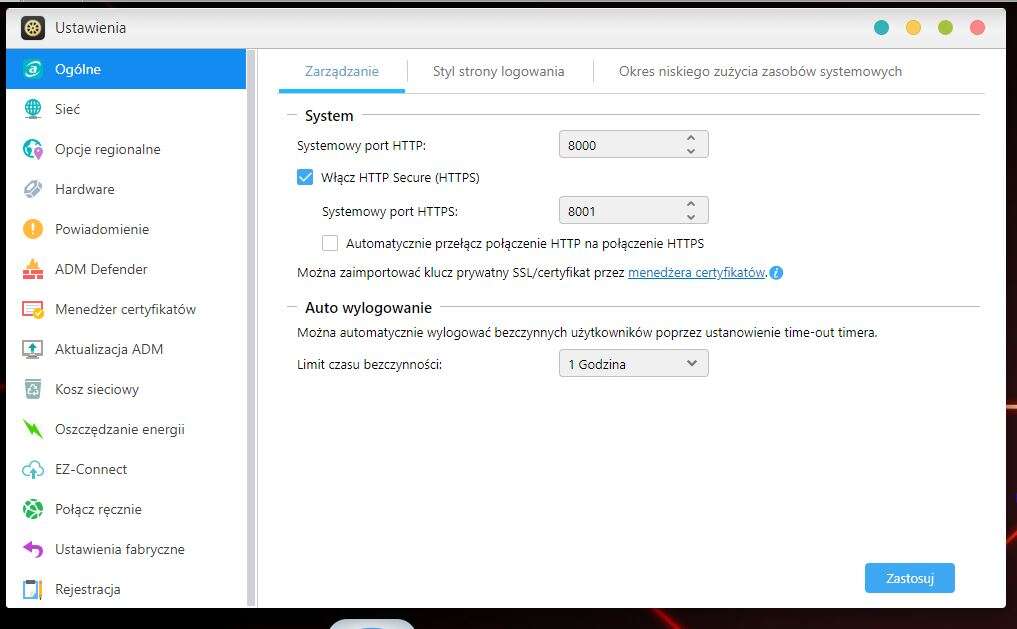
Task: Select the Kosz sieciowy recycle icon
Action: coord(33,389)
